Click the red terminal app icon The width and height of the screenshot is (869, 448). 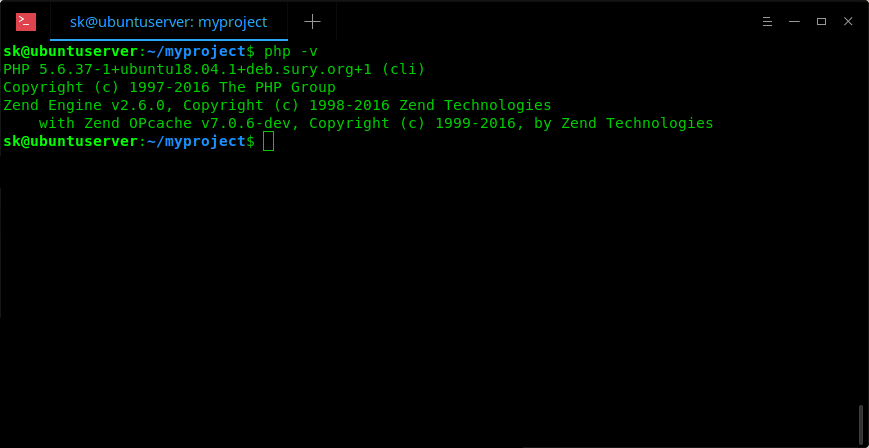click(x=26, y=22)
